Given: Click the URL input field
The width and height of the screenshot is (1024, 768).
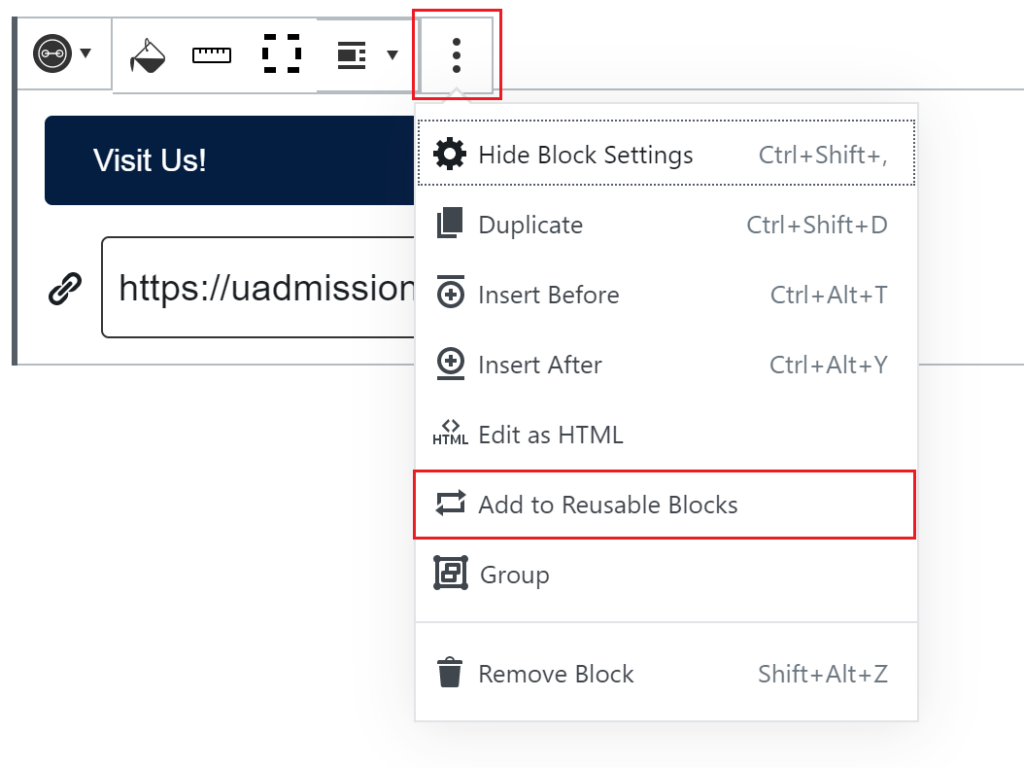Looking at the screenshot, I should 258,287.
